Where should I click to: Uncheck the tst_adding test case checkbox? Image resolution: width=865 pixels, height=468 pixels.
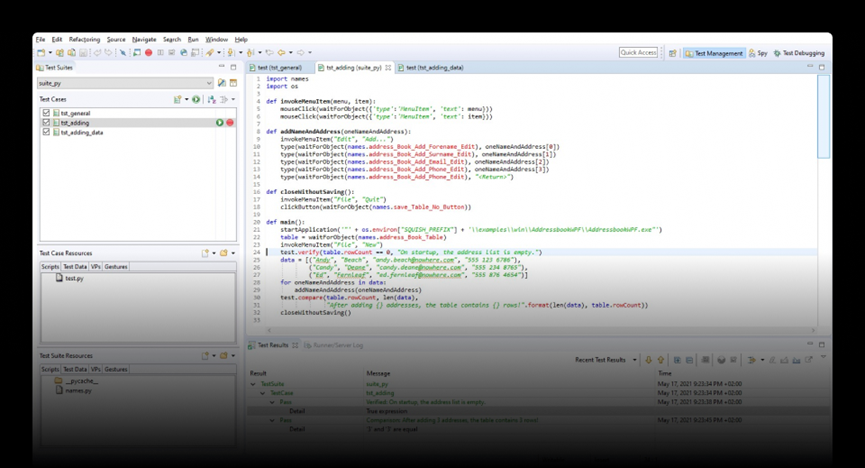point(46,123)
